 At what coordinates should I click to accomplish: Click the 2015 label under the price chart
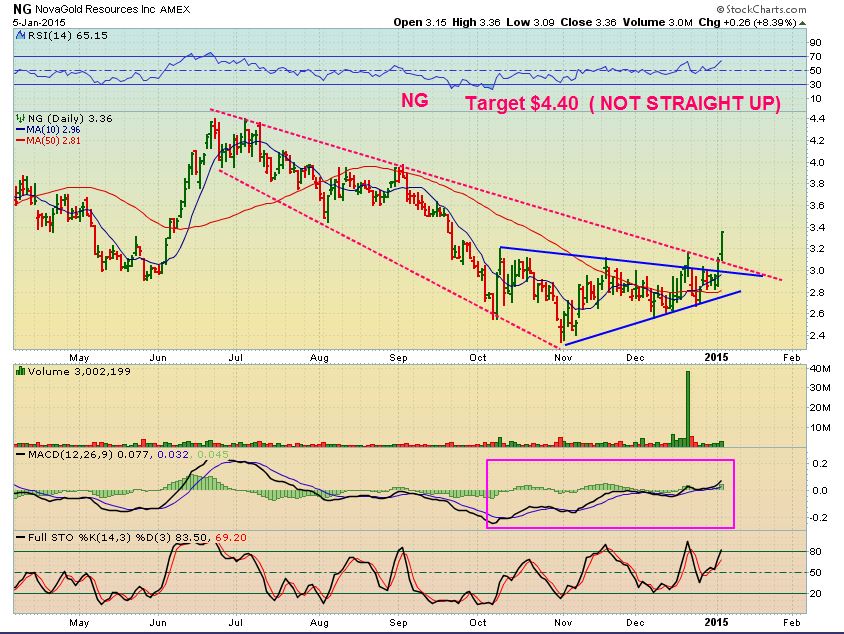pyautogui.click(x=716, y=357)
